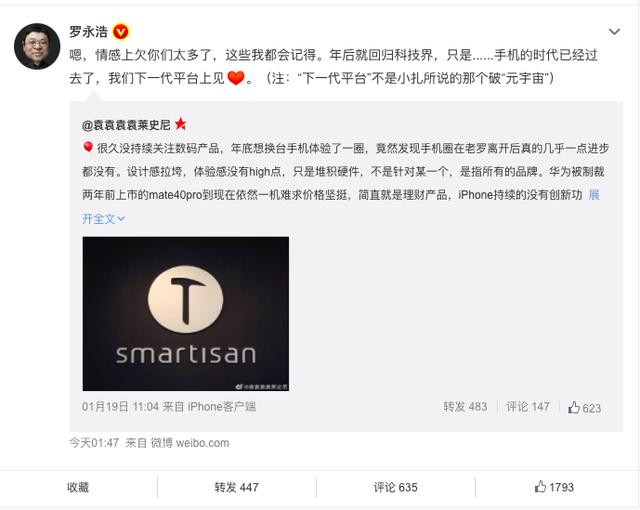Open the 微博 weibo.com source link
The width and height of the screenshot is (640, 510).
point(190,443)
